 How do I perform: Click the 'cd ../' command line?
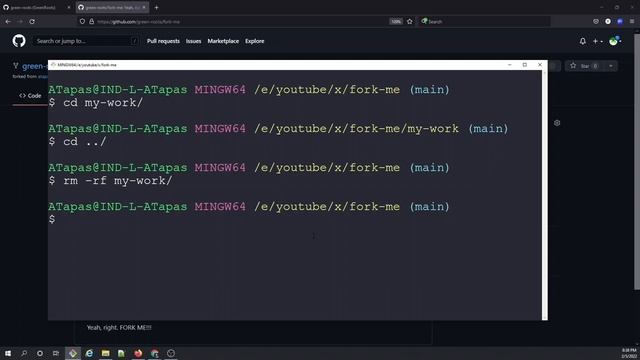78,141
